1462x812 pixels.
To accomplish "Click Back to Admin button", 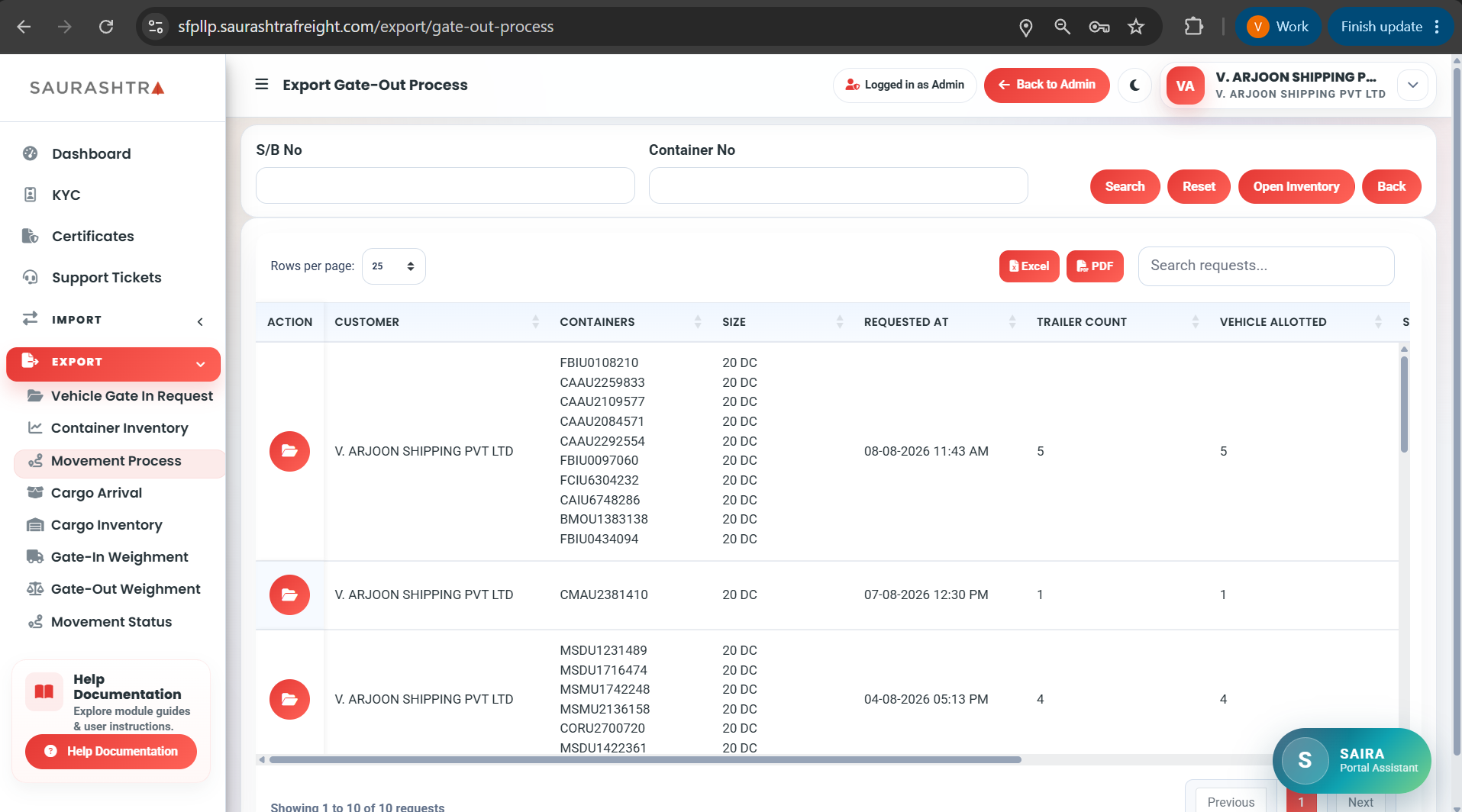I will [1047, 85].
